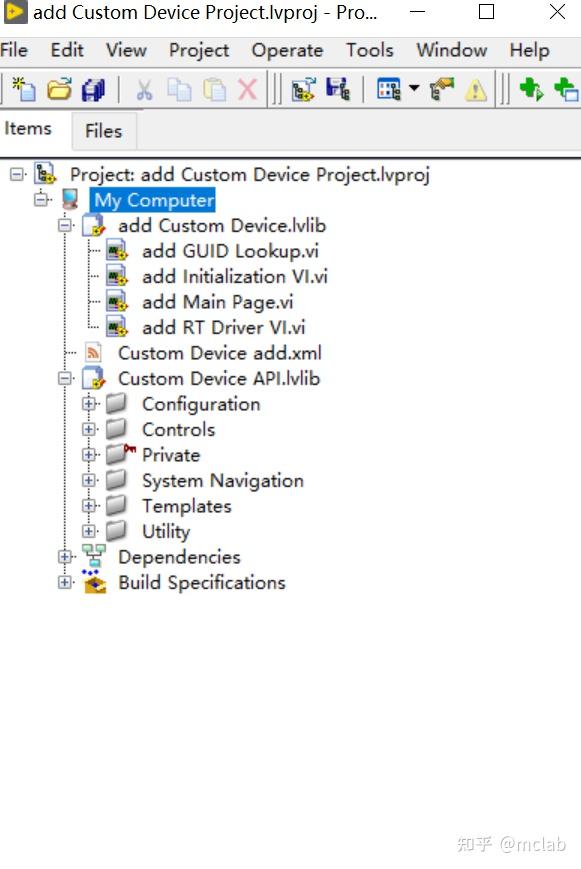Select the My Computer target item

click(x=152, y=200)
